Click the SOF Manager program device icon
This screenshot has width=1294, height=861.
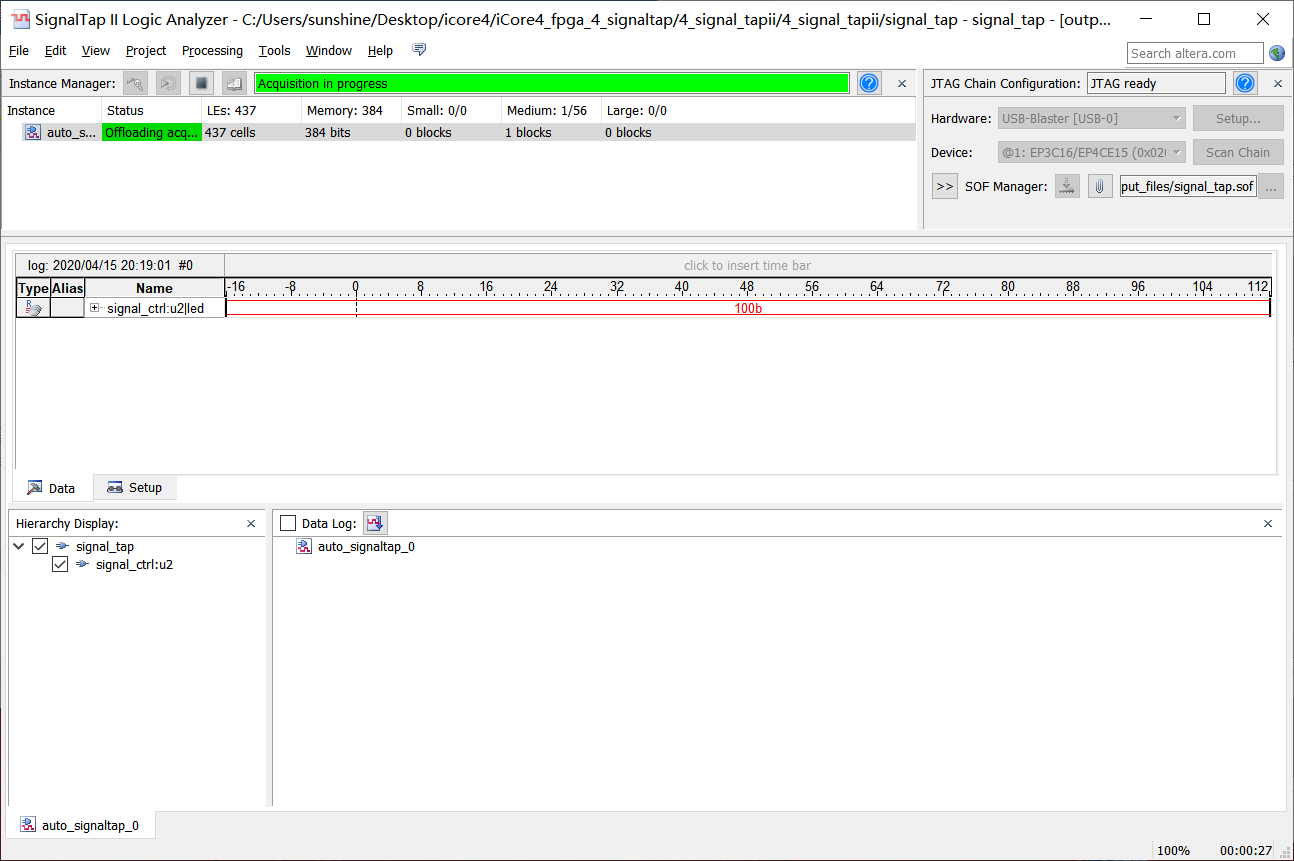pos(1068,186)
